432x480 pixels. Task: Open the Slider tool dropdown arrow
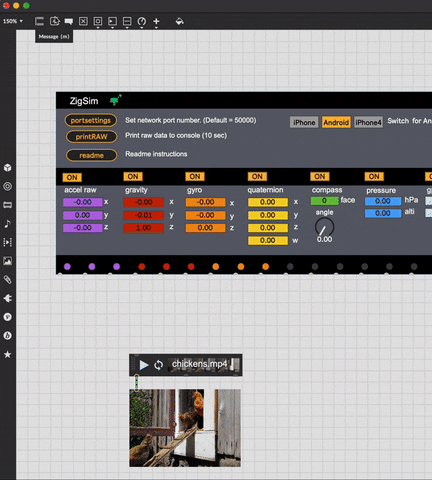click(x=127, y=28)
